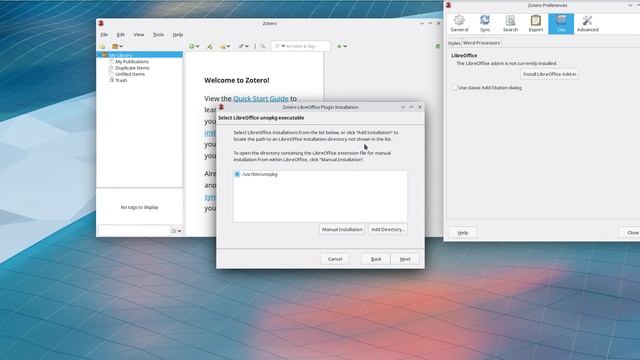Open Search pane in Zotero Preferences
The image size is (640, 360).
point(510,24)
